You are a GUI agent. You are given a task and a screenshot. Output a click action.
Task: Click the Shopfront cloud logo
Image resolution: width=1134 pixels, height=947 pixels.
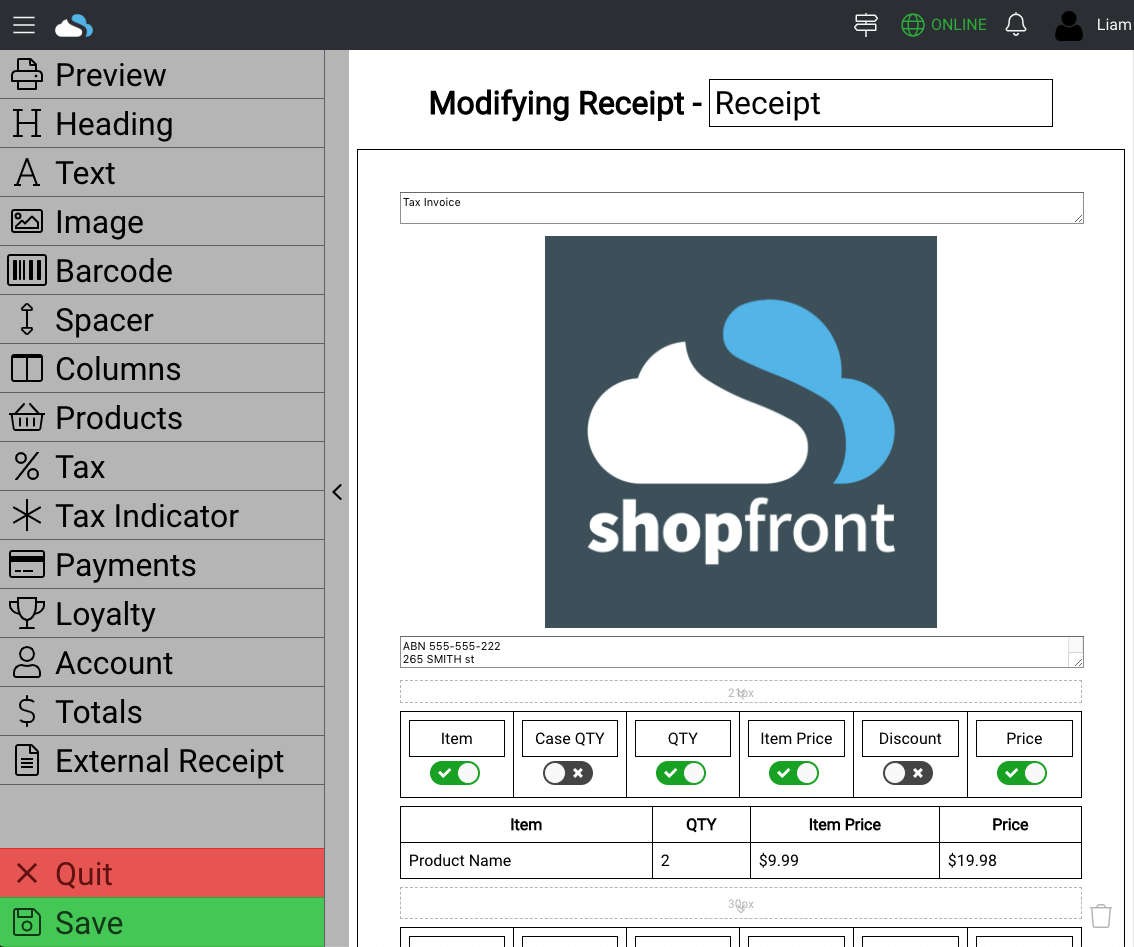click(x=74, y=25)
